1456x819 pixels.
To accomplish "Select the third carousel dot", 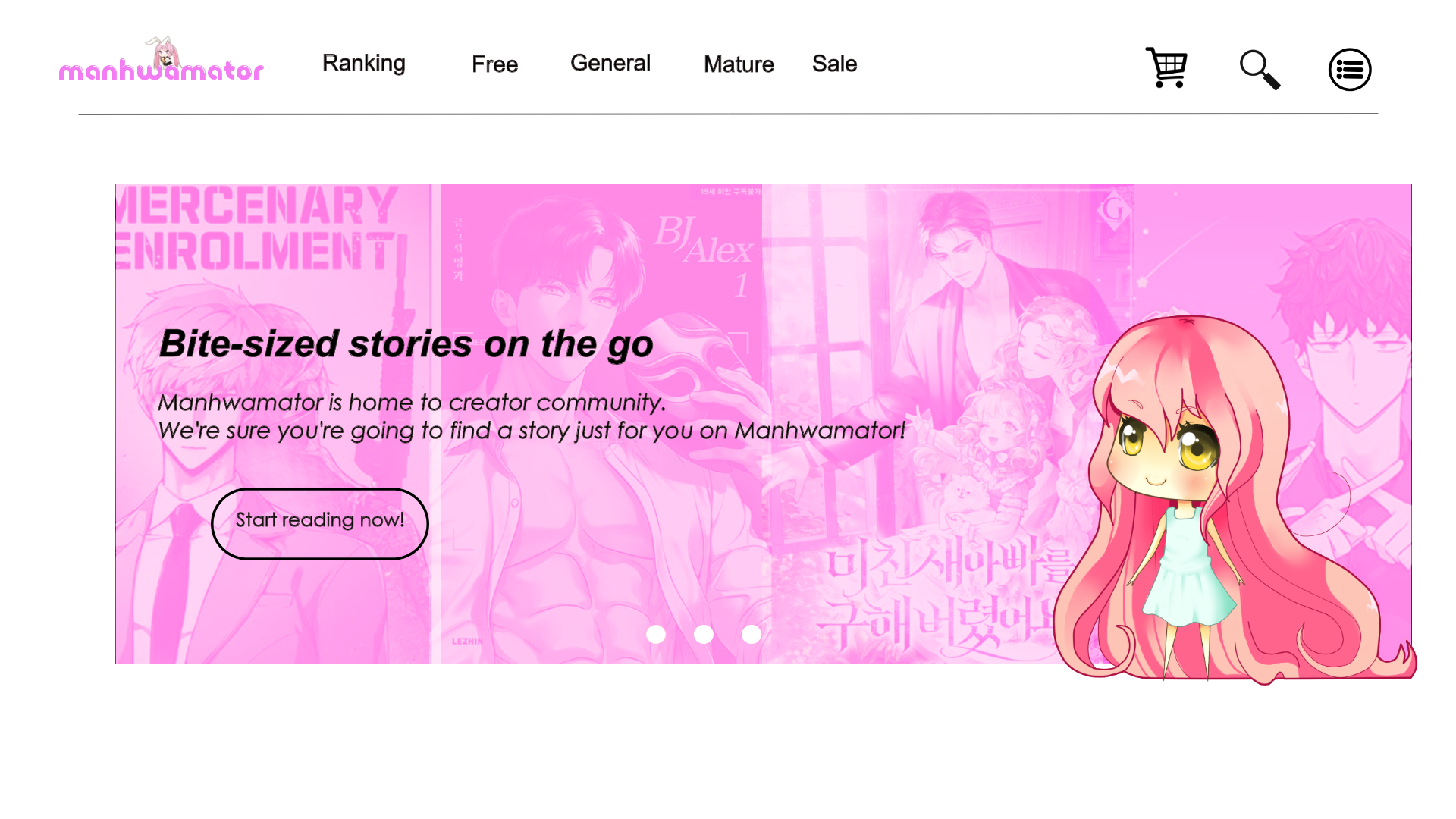I will click(x=752, y=634).
